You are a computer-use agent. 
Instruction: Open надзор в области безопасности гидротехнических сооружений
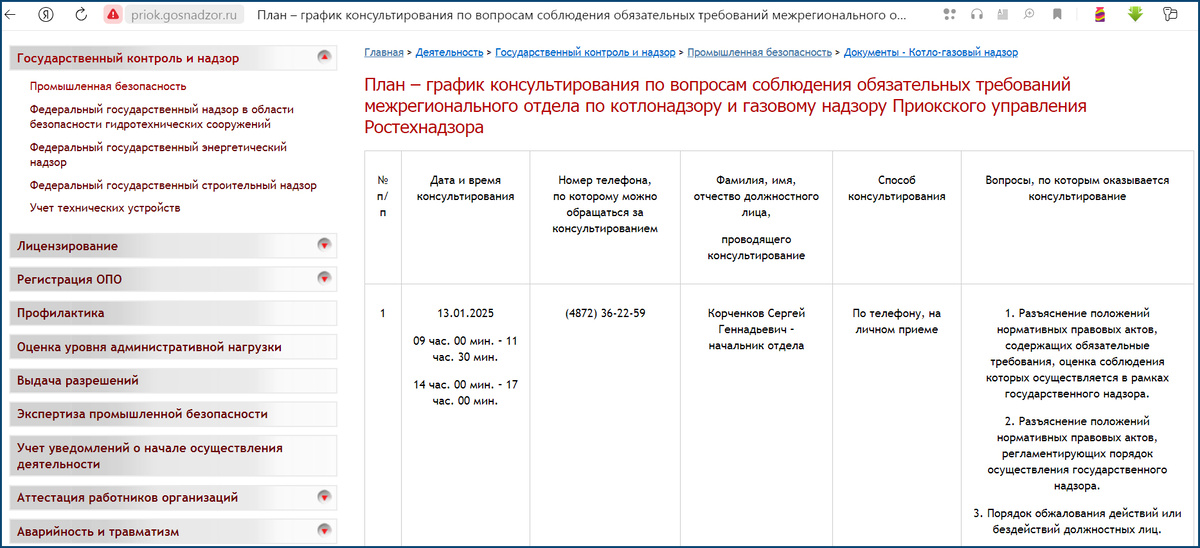pos(162,117)
